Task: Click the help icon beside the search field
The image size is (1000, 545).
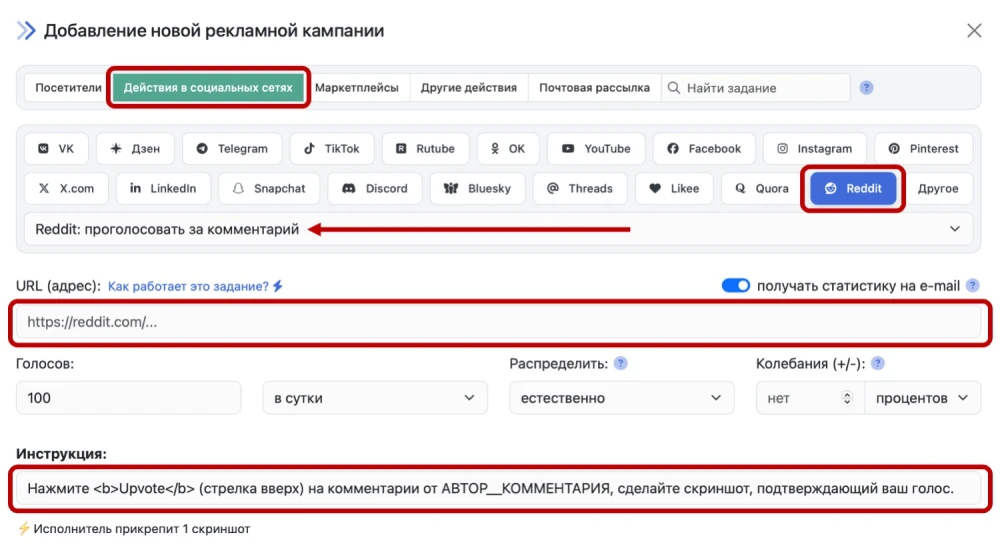Action: click(867, 88)
